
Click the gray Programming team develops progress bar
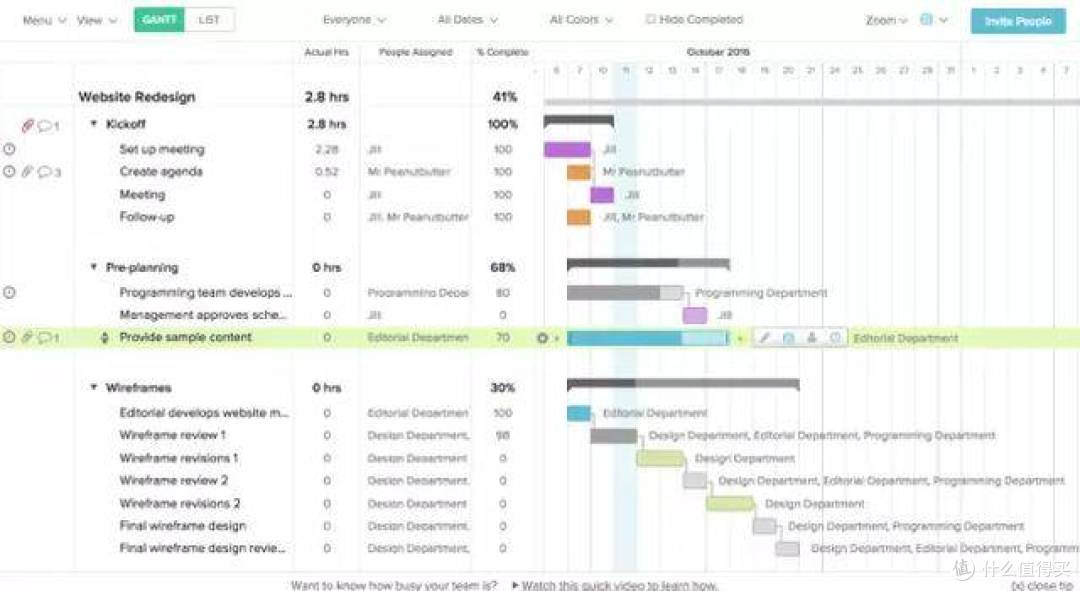(625, 293)
